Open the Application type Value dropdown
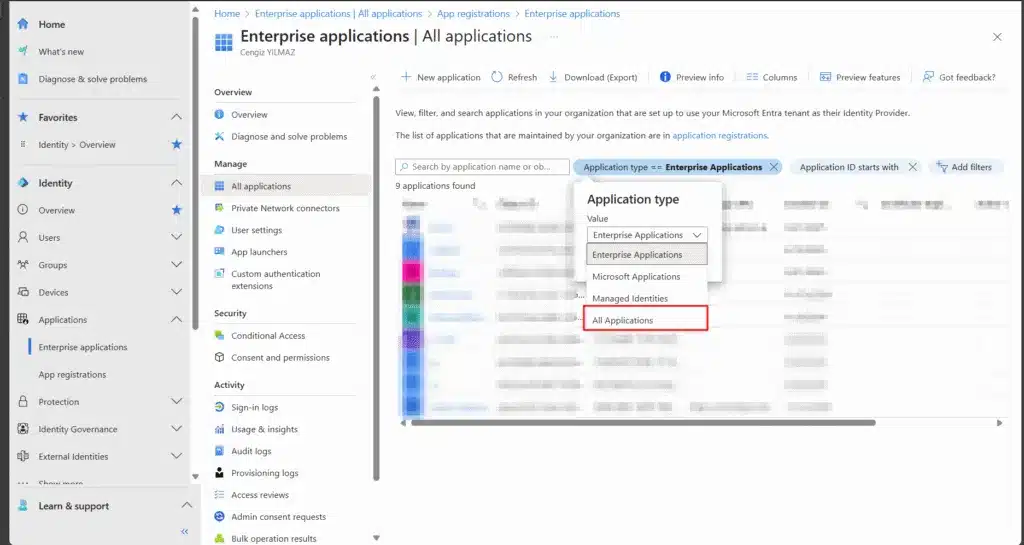 (647, 235)
